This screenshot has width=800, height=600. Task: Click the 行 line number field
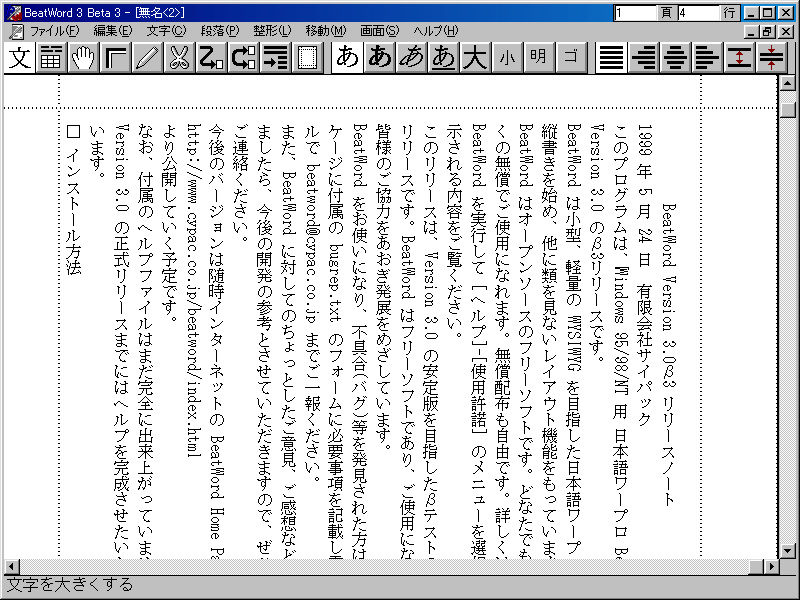pyautogui.click(x=698, y=13)
